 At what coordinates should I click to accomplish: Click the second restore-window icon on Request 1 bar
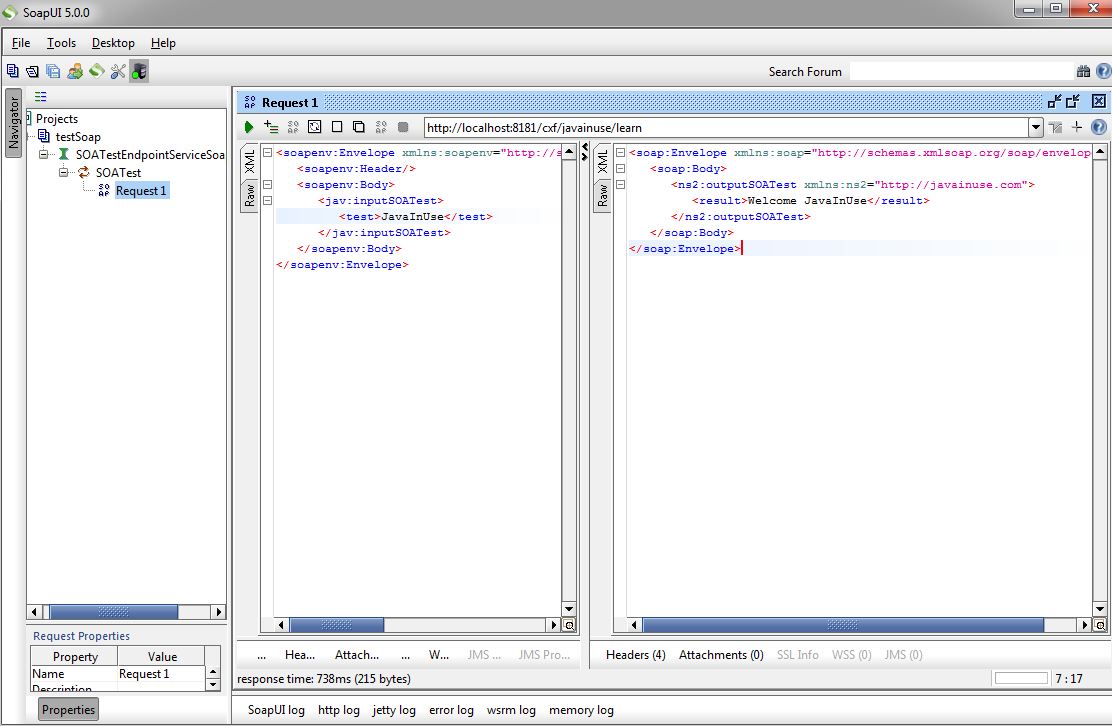tap(1072, 101)
